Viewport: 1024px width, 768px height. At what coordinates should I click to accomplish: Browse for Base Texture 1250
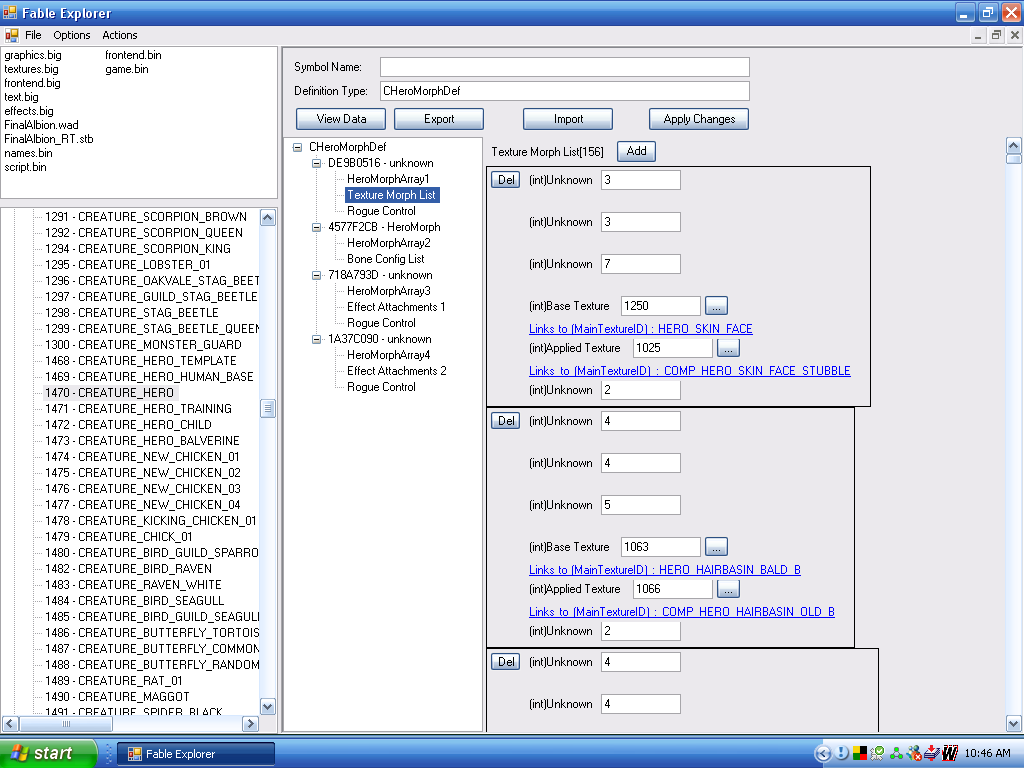coord(717,306)
